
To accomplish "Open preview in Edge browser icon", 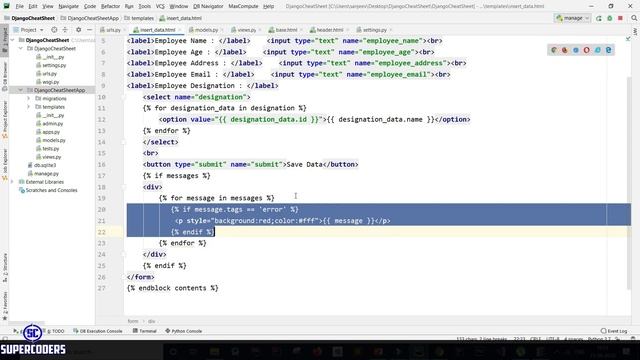I will click(609, 50).
